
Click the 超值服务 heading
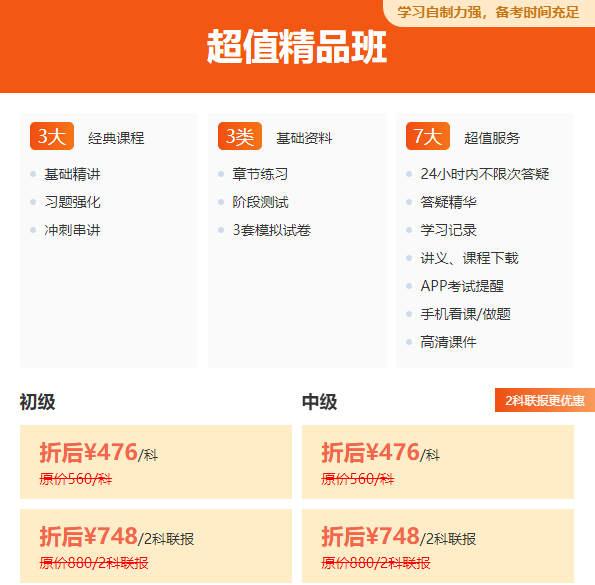(492, 138)
